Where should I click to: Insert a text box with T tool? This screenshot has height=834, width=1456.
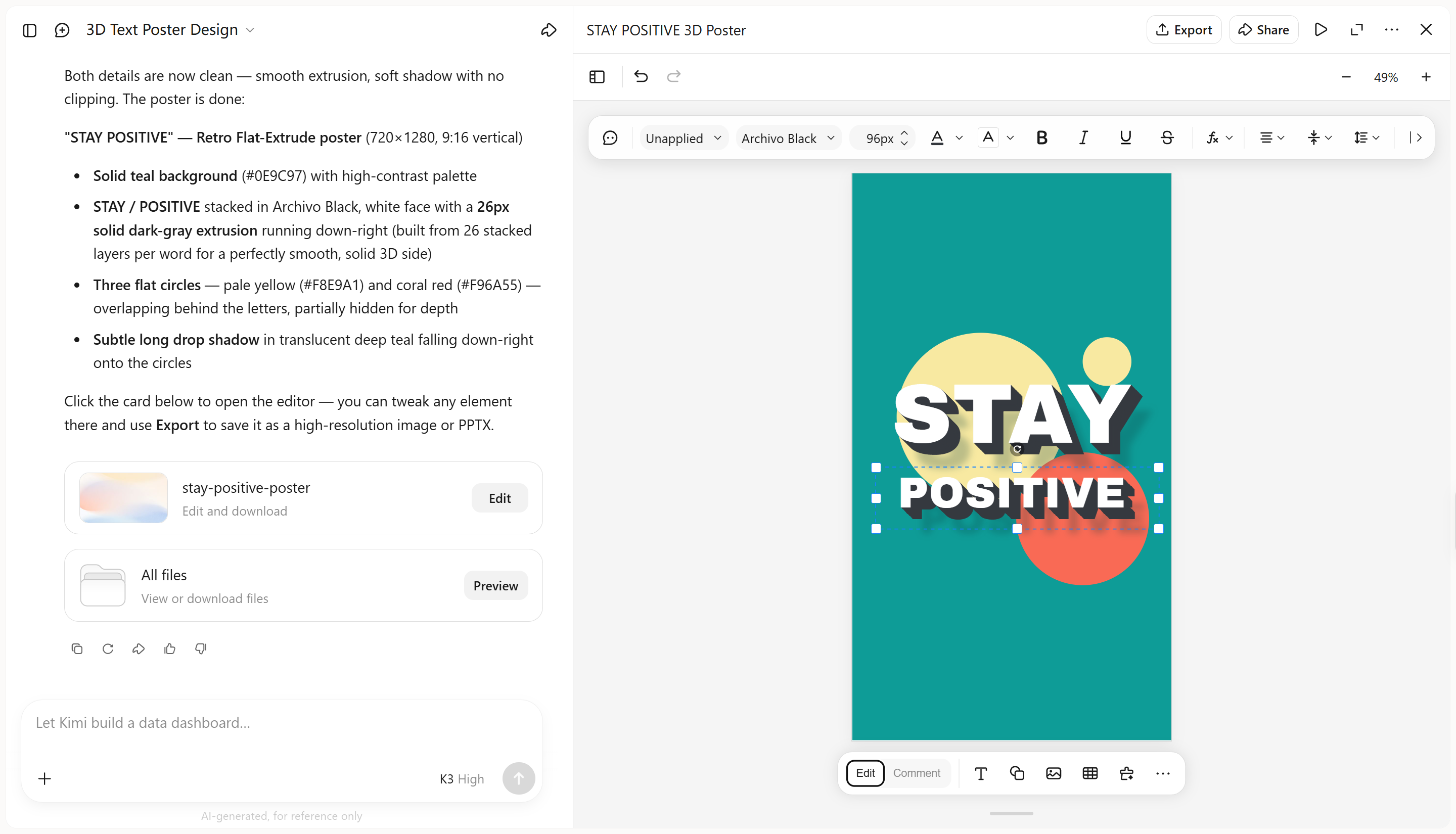[981, 773]
